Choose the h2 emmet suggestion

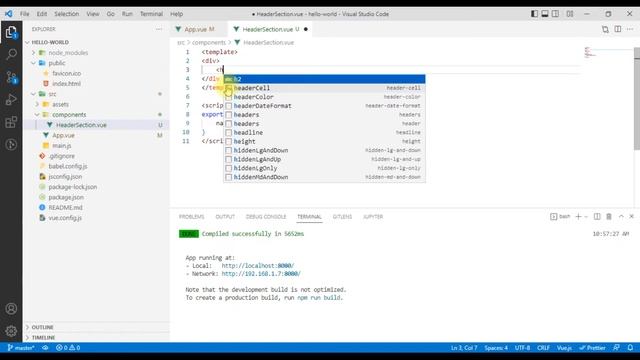tap(324, 79)
